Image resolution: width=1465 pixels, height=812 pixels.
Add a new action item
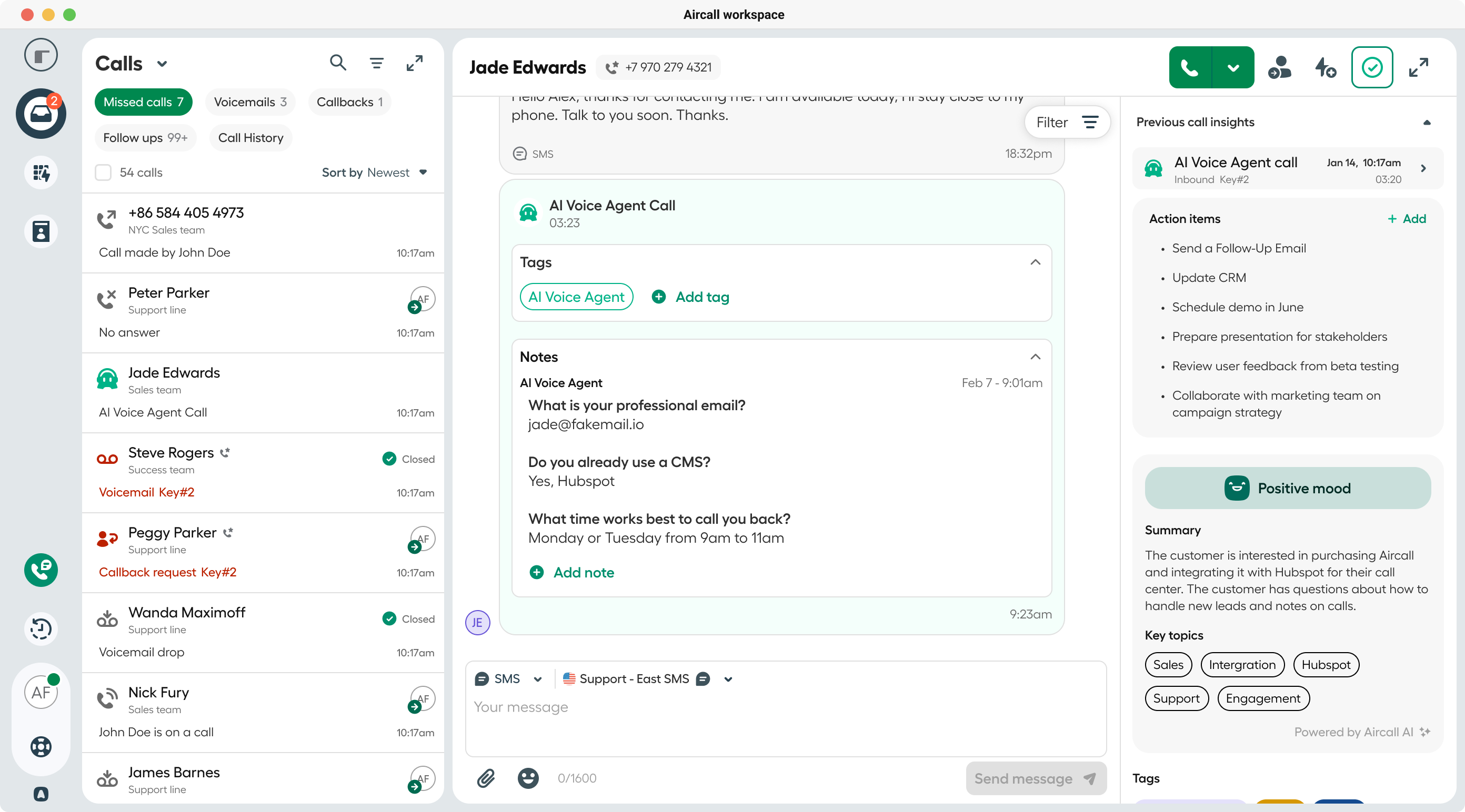[x=1407, y=219]
